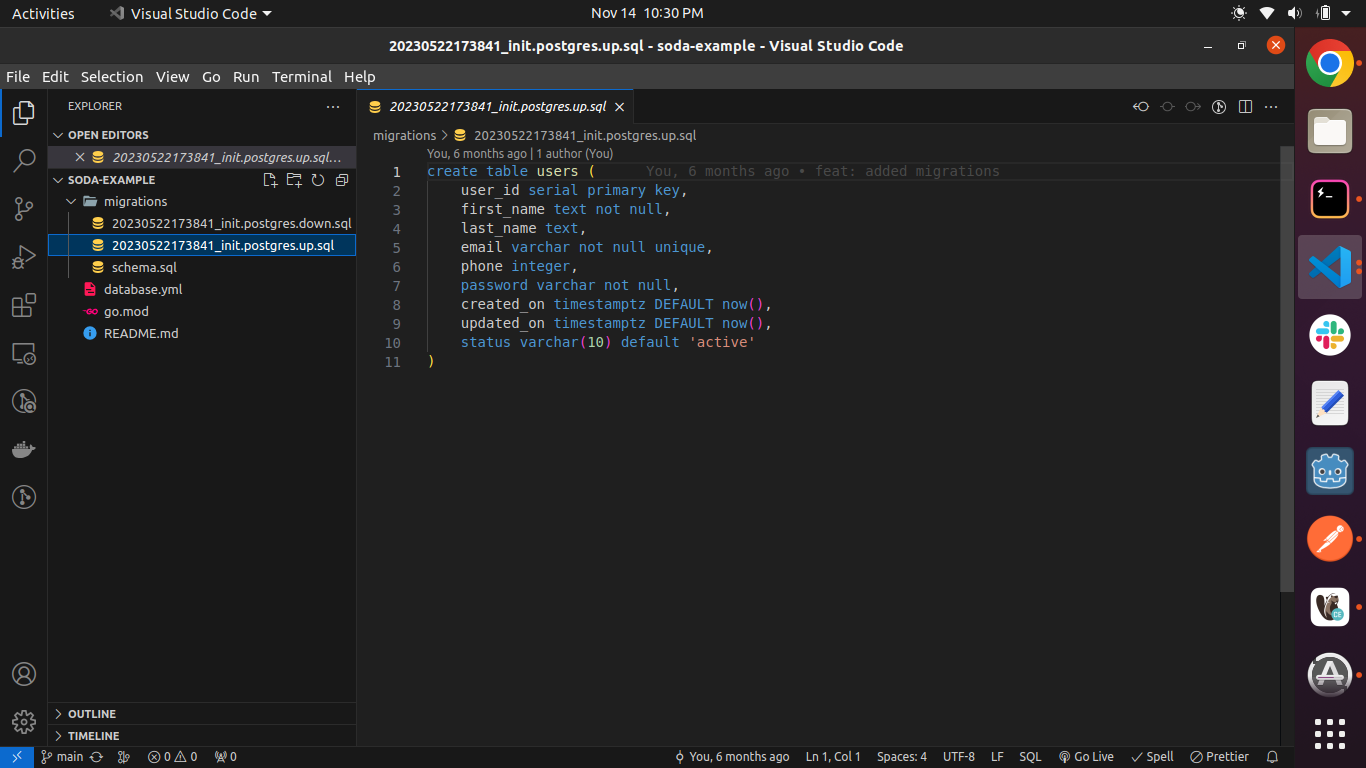Refresh the Explorer file tree

[318, 180]
